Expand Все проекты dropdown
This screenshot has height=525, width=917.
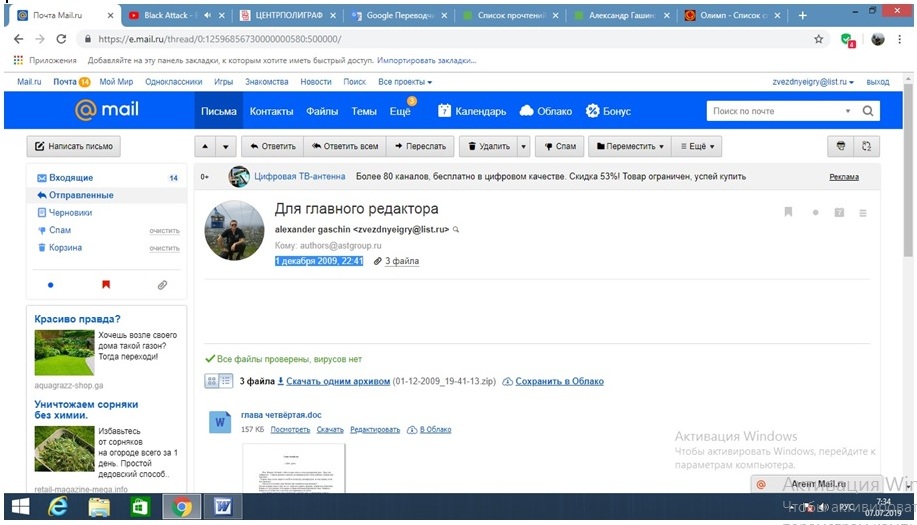point(405,82)
